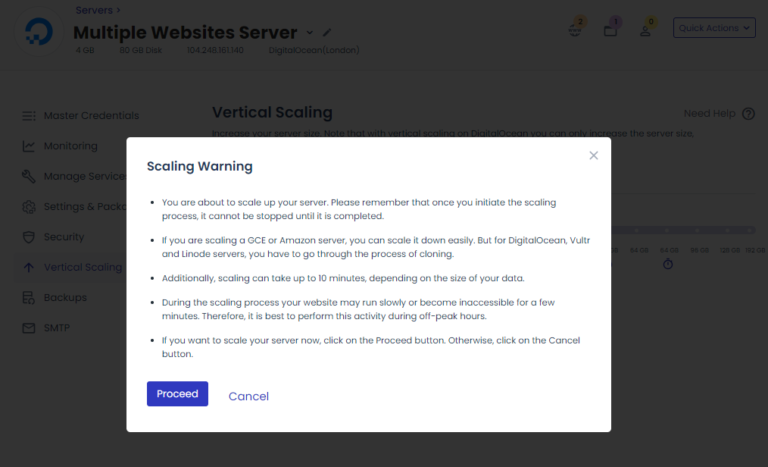This screenshot has width=768, height=467.
Task: Click the team members user icon
Action: click(646, 31)
